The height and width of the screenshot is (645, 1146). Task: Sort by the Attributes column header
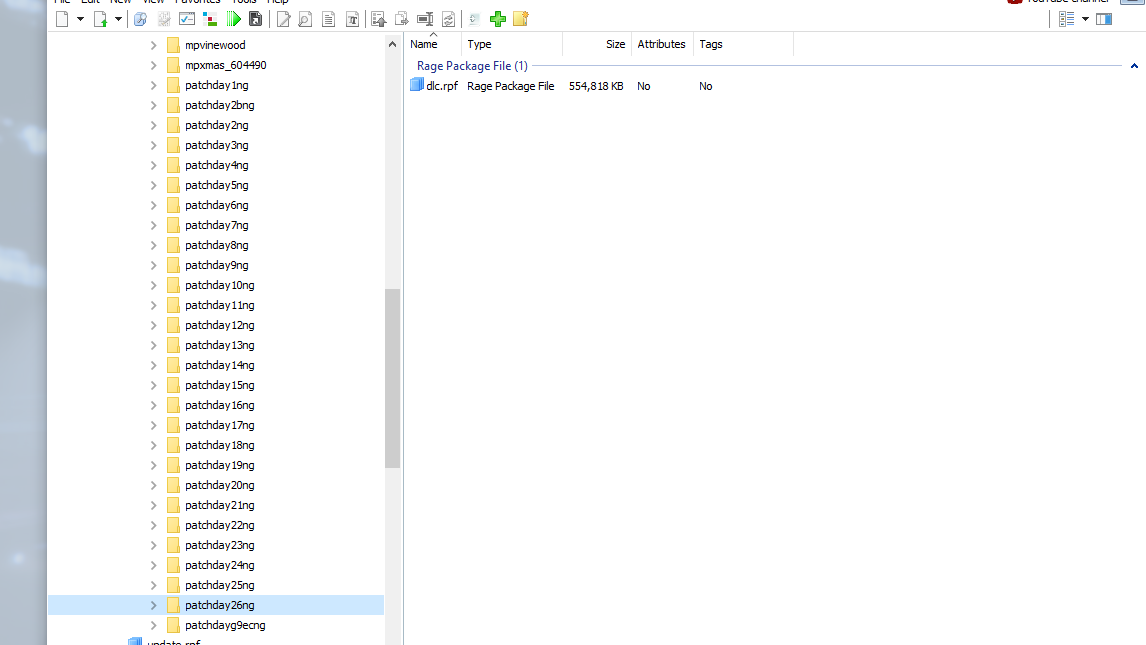coord(661,45)
